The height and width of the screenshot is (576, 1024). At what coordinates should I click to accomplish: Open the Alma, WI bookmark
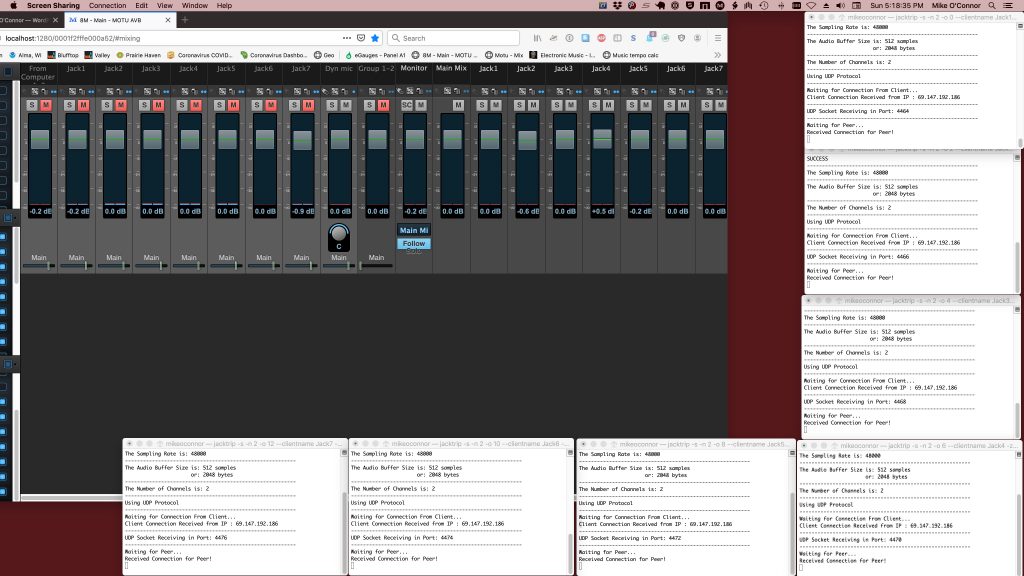click(x=25, y=56)
